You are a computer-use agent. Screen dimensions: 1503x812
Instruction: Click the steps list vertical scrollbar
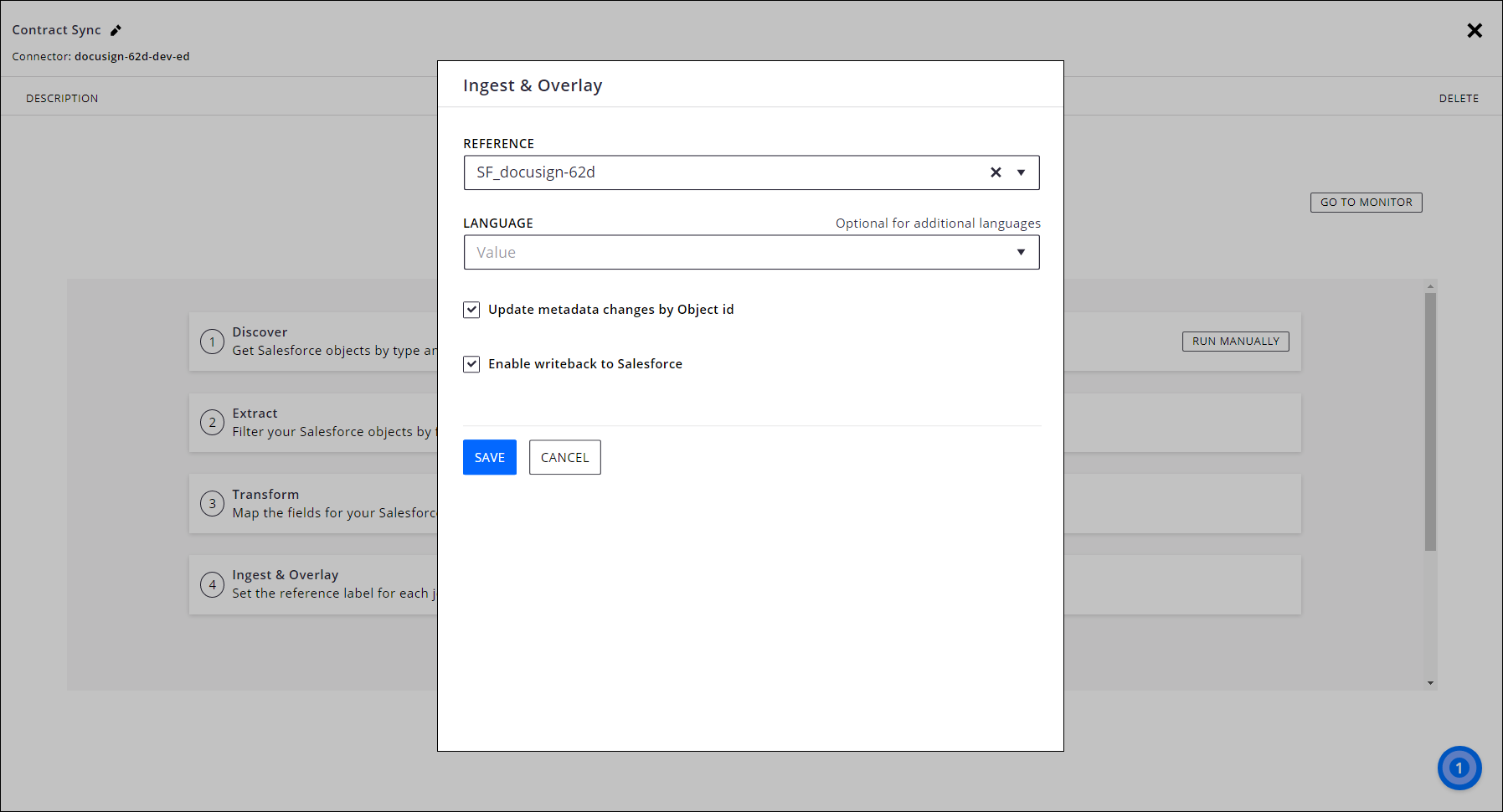[1431, 421]
